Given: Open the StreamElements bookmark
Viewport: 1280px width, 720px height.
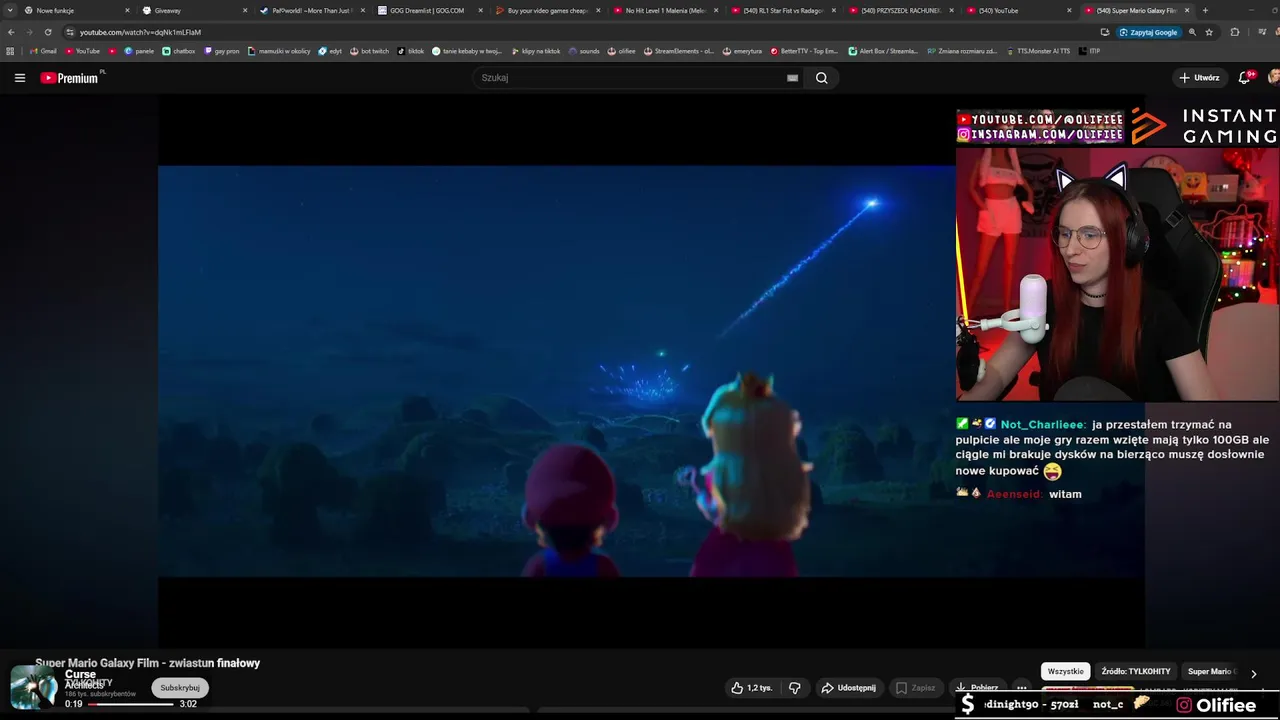Looking at the screenshot, I should click(x=678, y=51).
